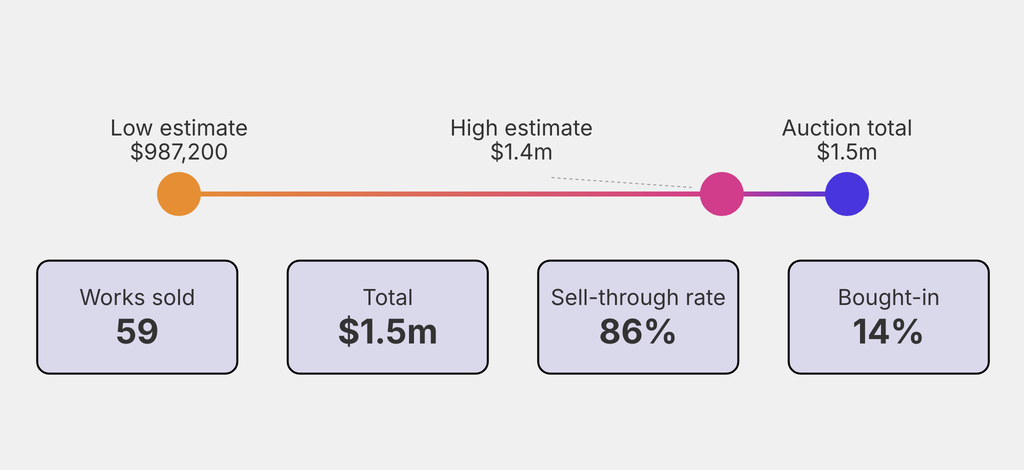Click the orange Low estimate dot
Viewport: 1024px width, 470px height.
(179, 194)
